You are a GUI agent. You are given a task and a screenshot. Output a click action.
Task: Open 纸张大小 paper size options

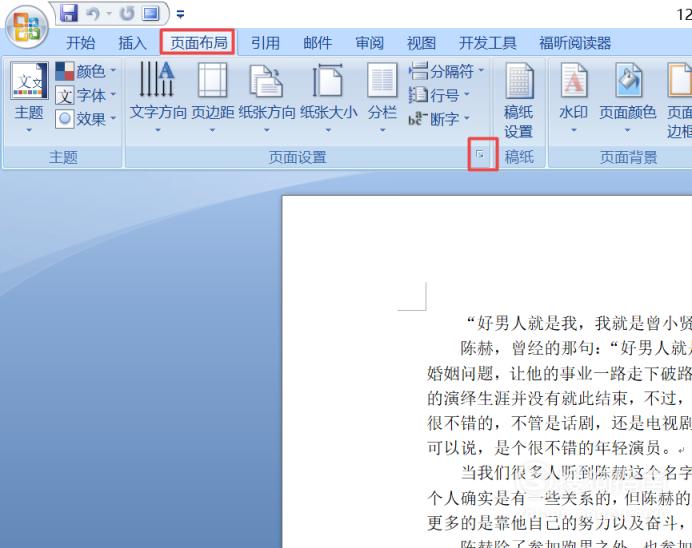tap(328, 97)
